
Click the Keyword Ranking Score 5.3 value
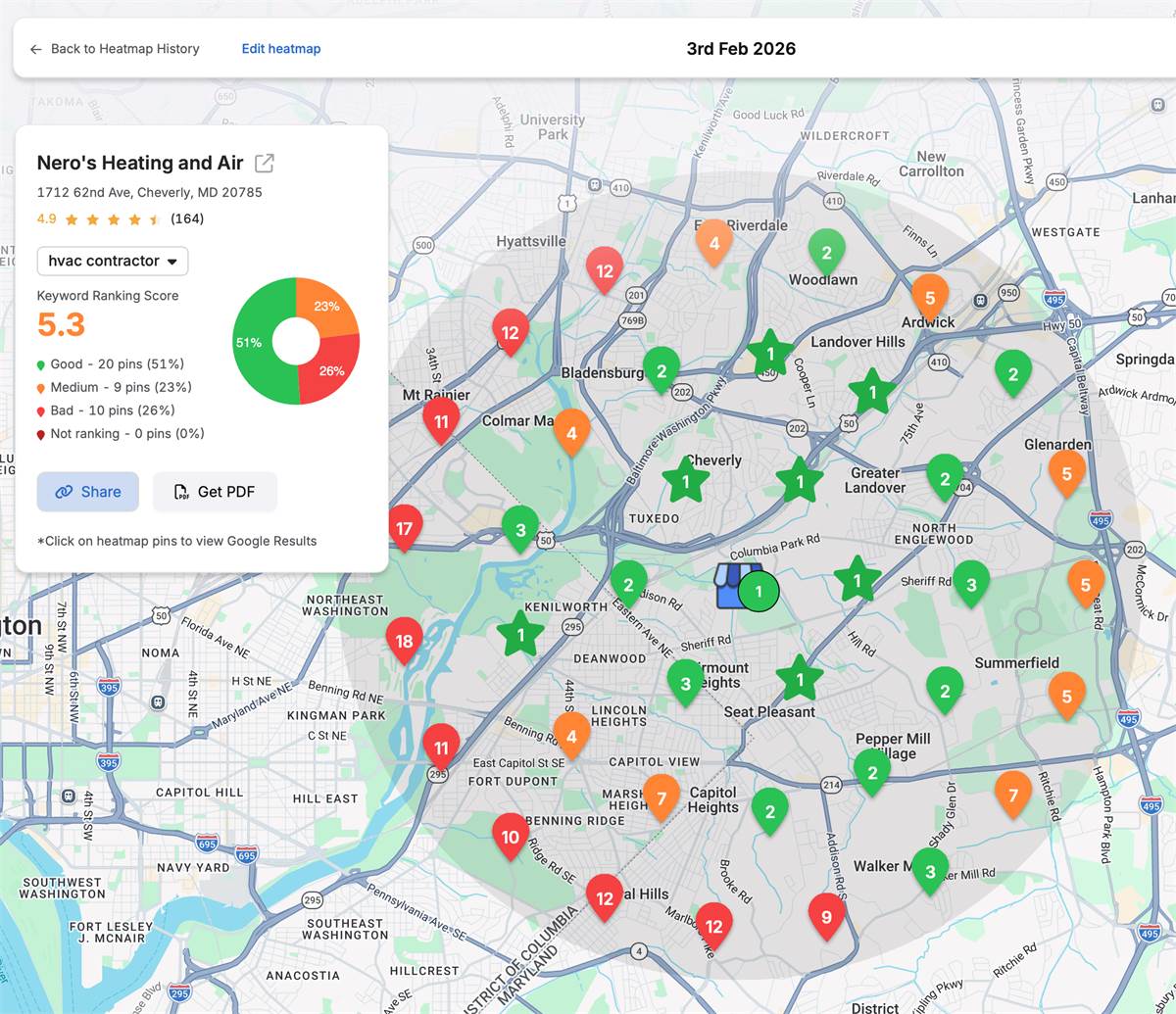coord(61,324)
